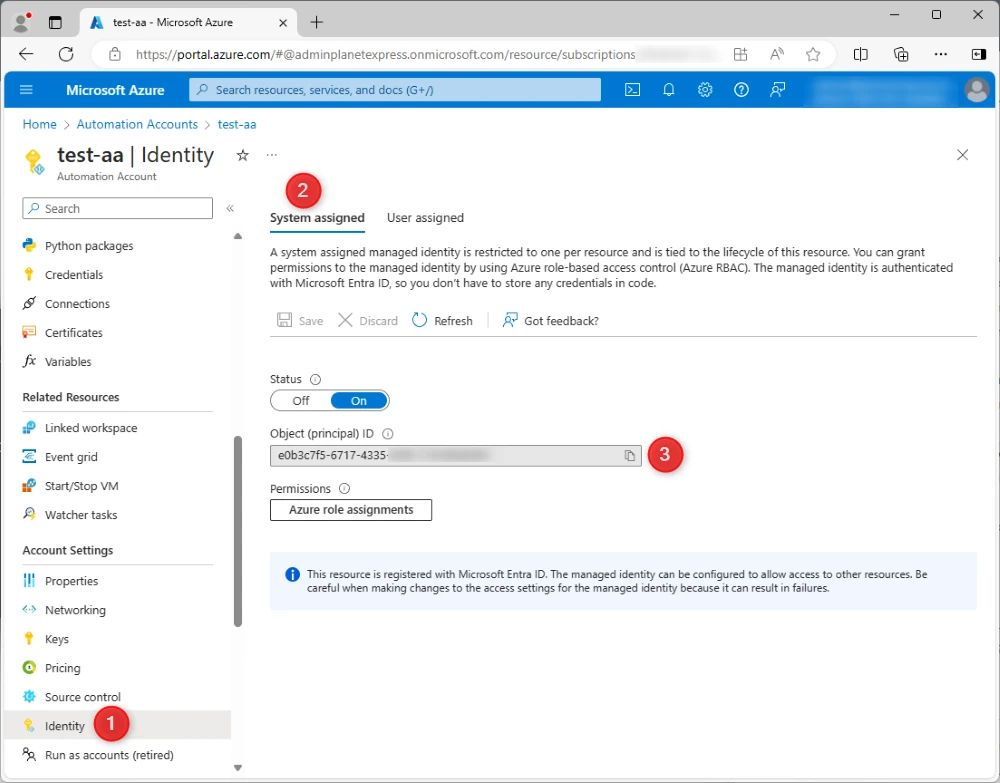1000x783 pixels.
Task: Open browser Collections icon
Action: click(901, 54)
